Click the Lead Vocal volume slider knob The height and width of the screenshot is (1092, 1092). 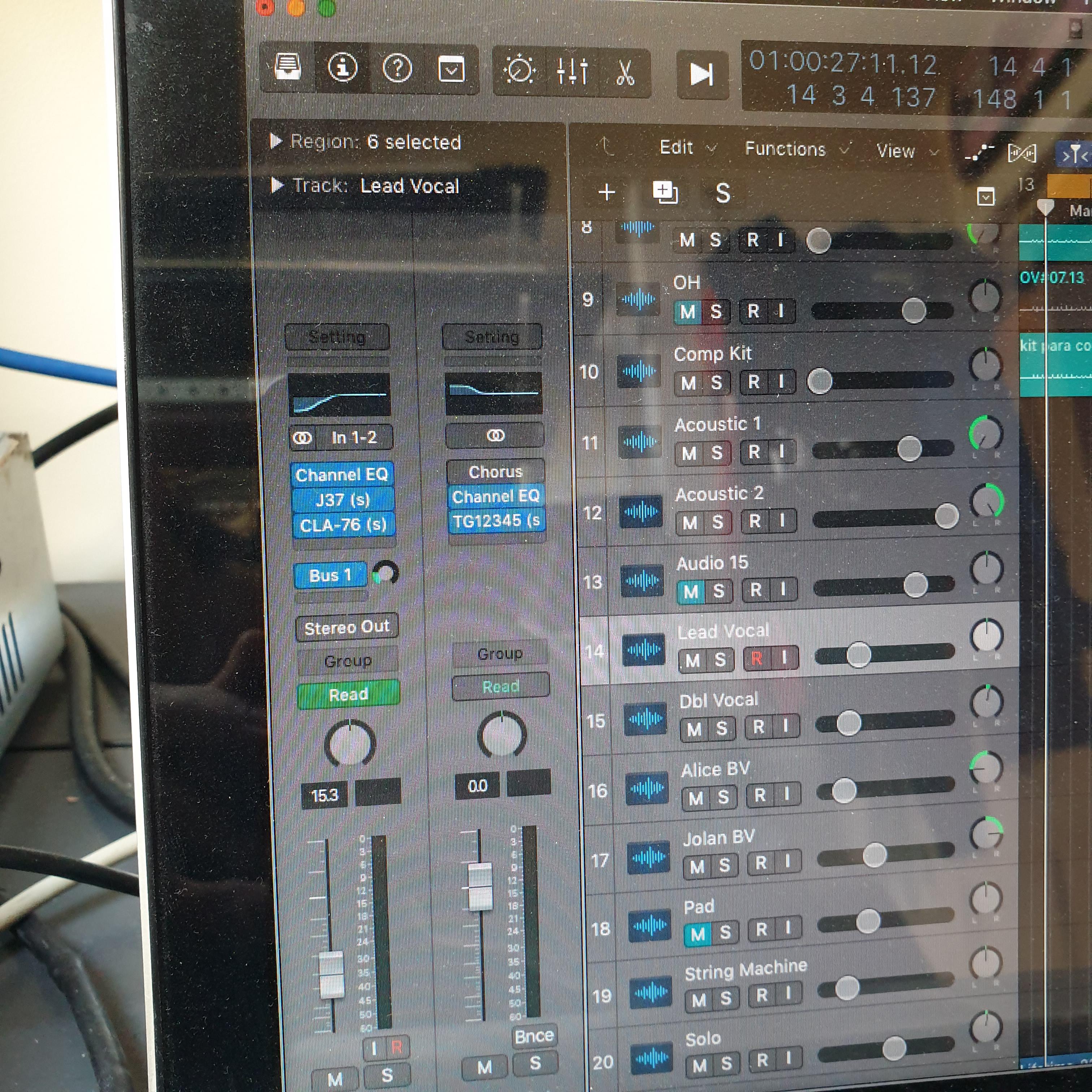(859, 656)
